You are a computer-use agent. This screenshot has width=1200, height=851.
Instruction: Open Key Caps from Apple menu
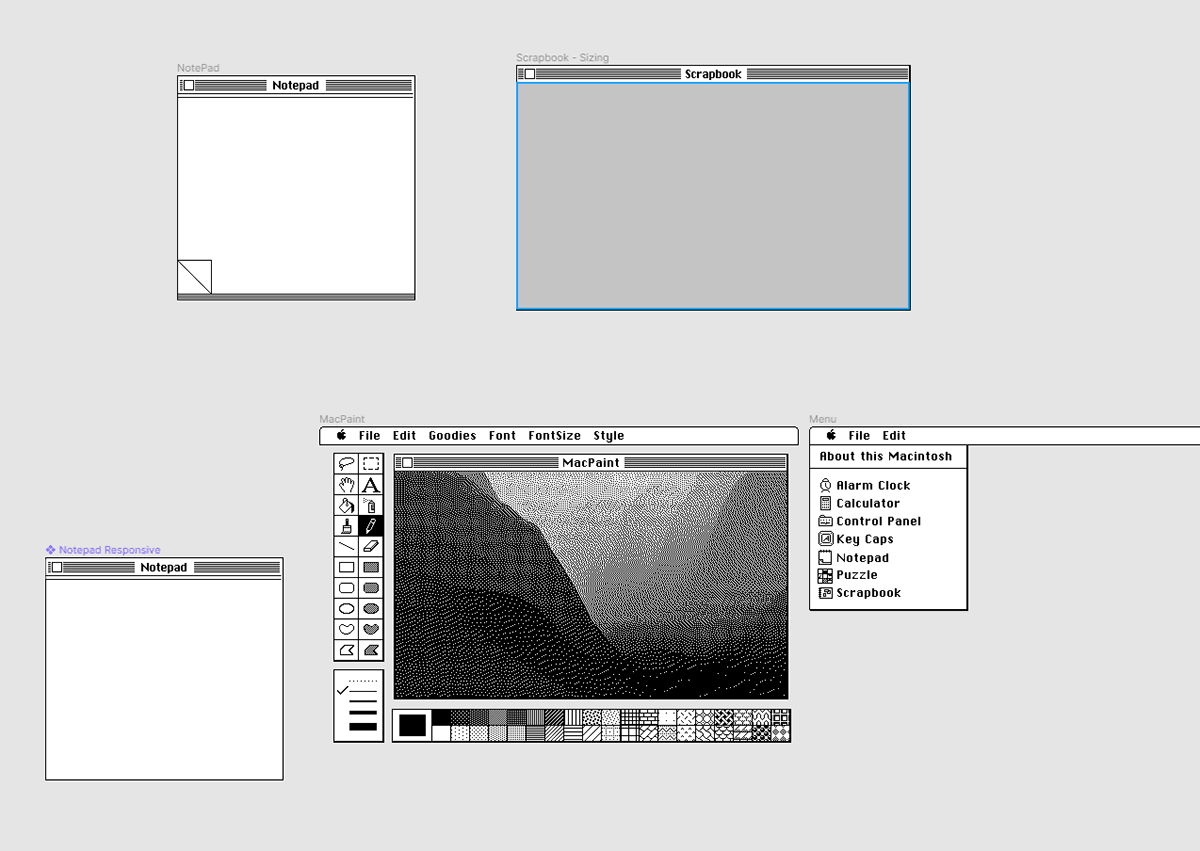click(856, 539)
